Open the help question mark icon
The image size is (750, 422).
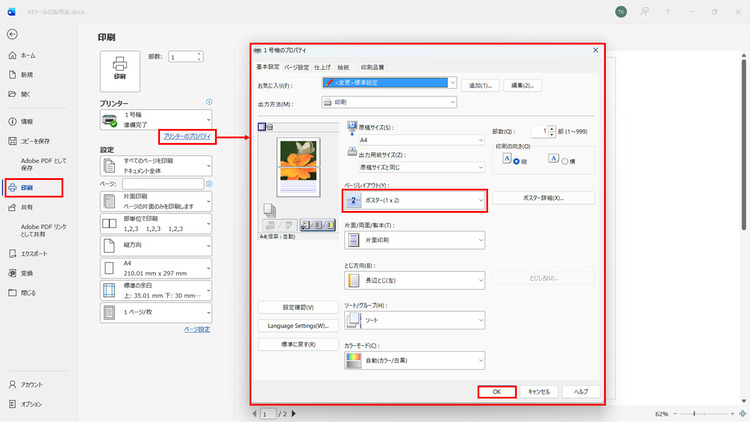click(x=667, y=12)
